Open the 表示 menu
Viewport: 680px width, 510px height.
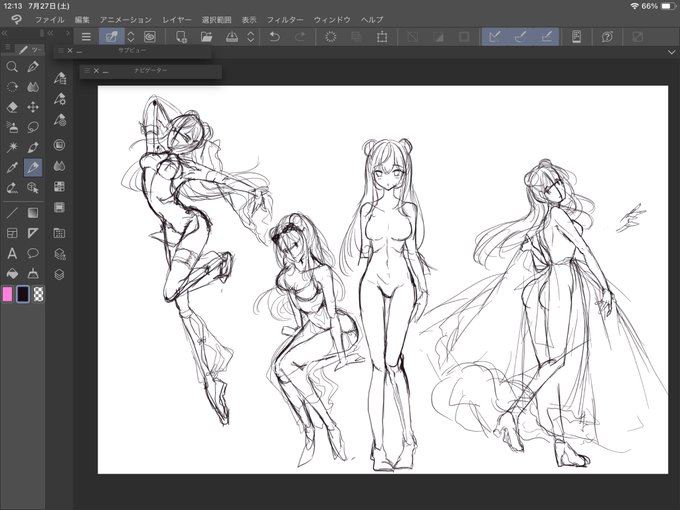tap(249, 20)
